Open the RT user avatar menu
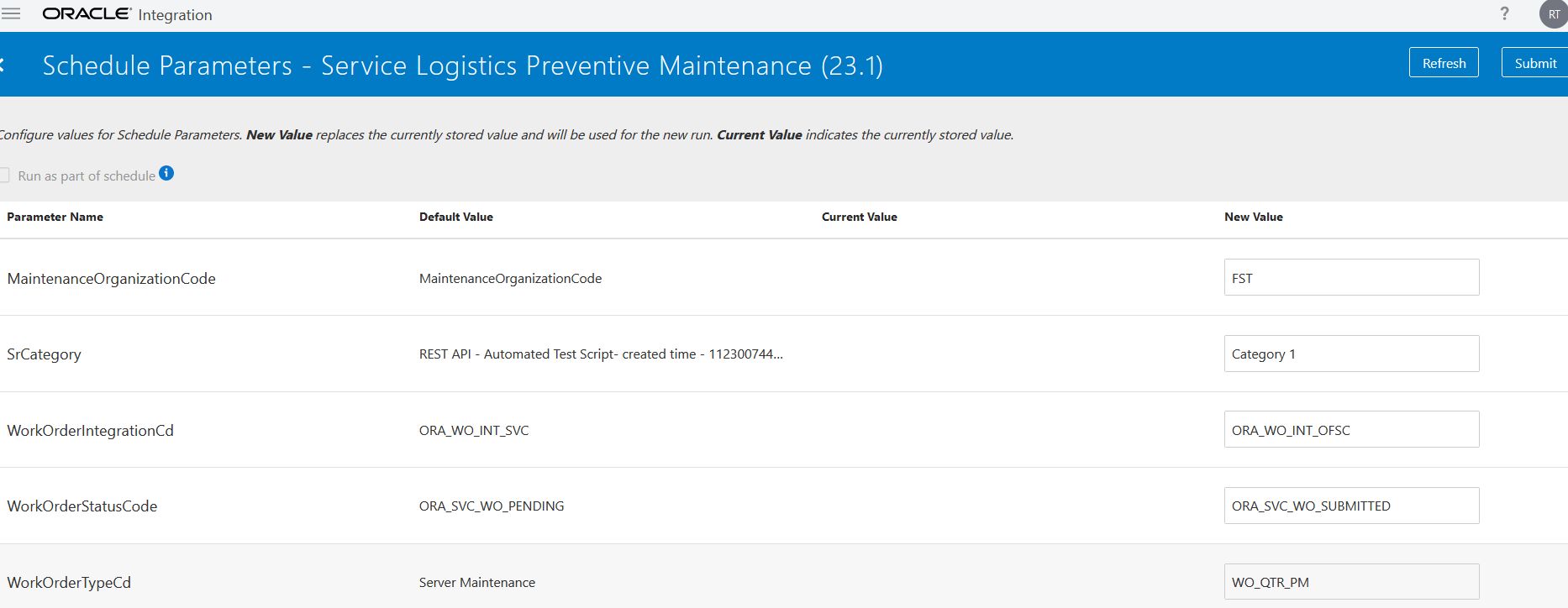 pos(1554,14)
